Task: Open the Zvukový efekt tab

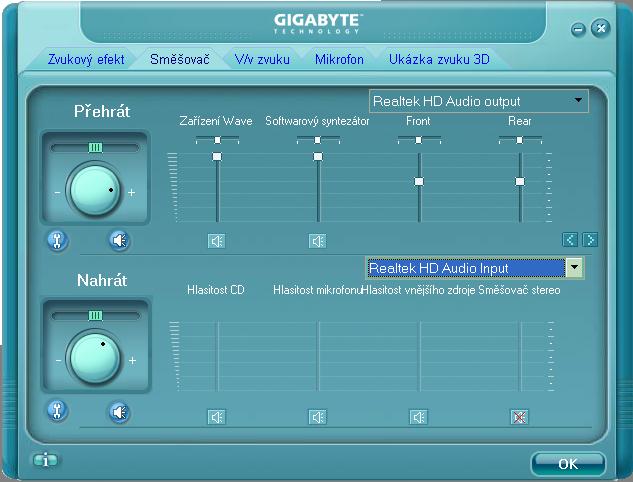Action: (x=86, y=59)
